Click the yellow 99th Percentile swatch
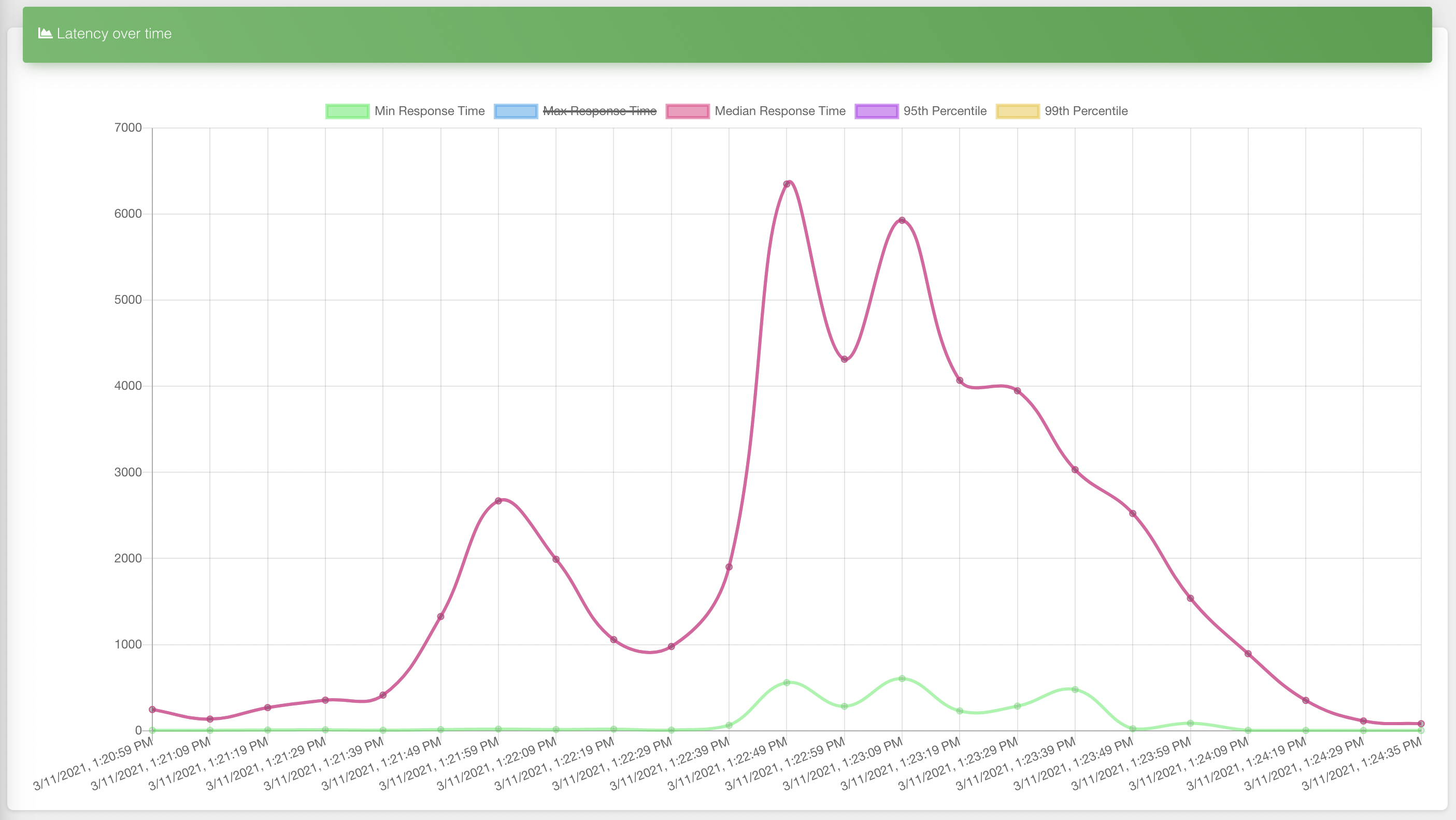The image size is (1456, 820). coord(1018,111)
